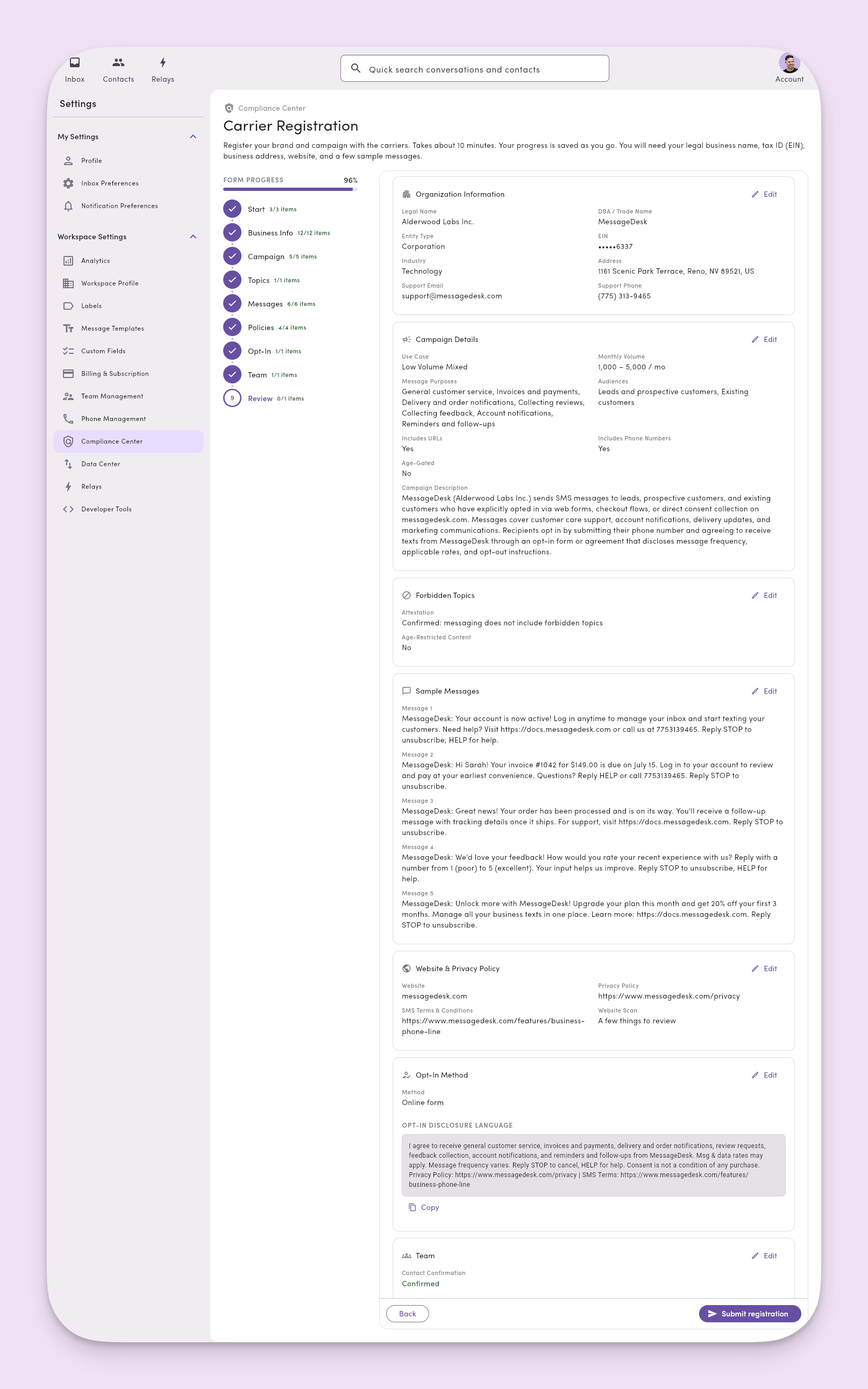Click the Compliance Center shield icon in sidebar
This screenshot has width=868, height=1389.
click(x=68, y=441)
